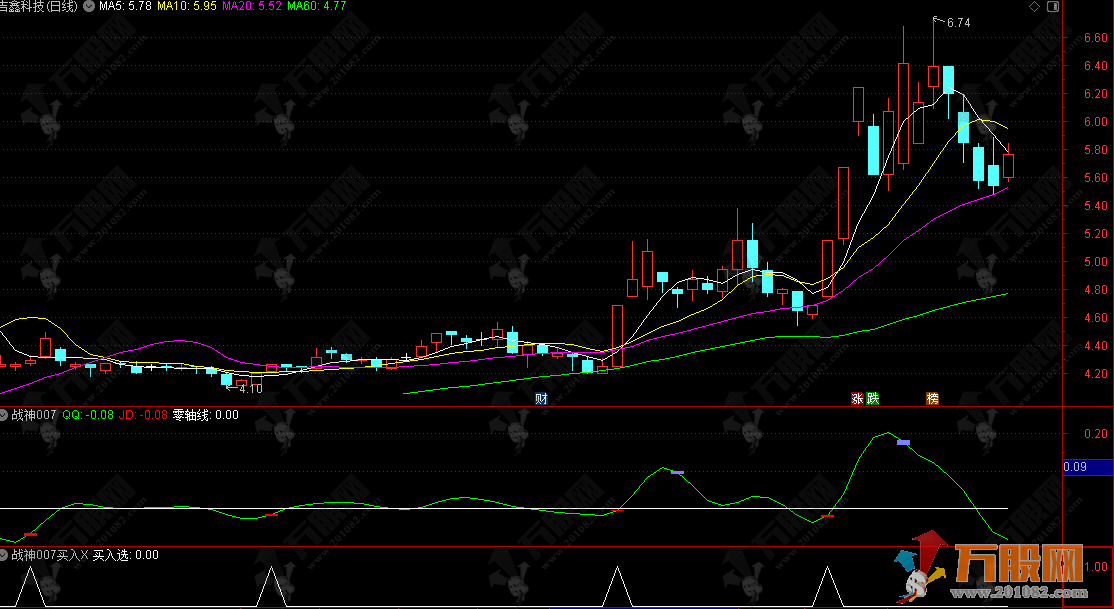
Task: Click the 零轴线: 0.00 label
Action: (206, 414)
